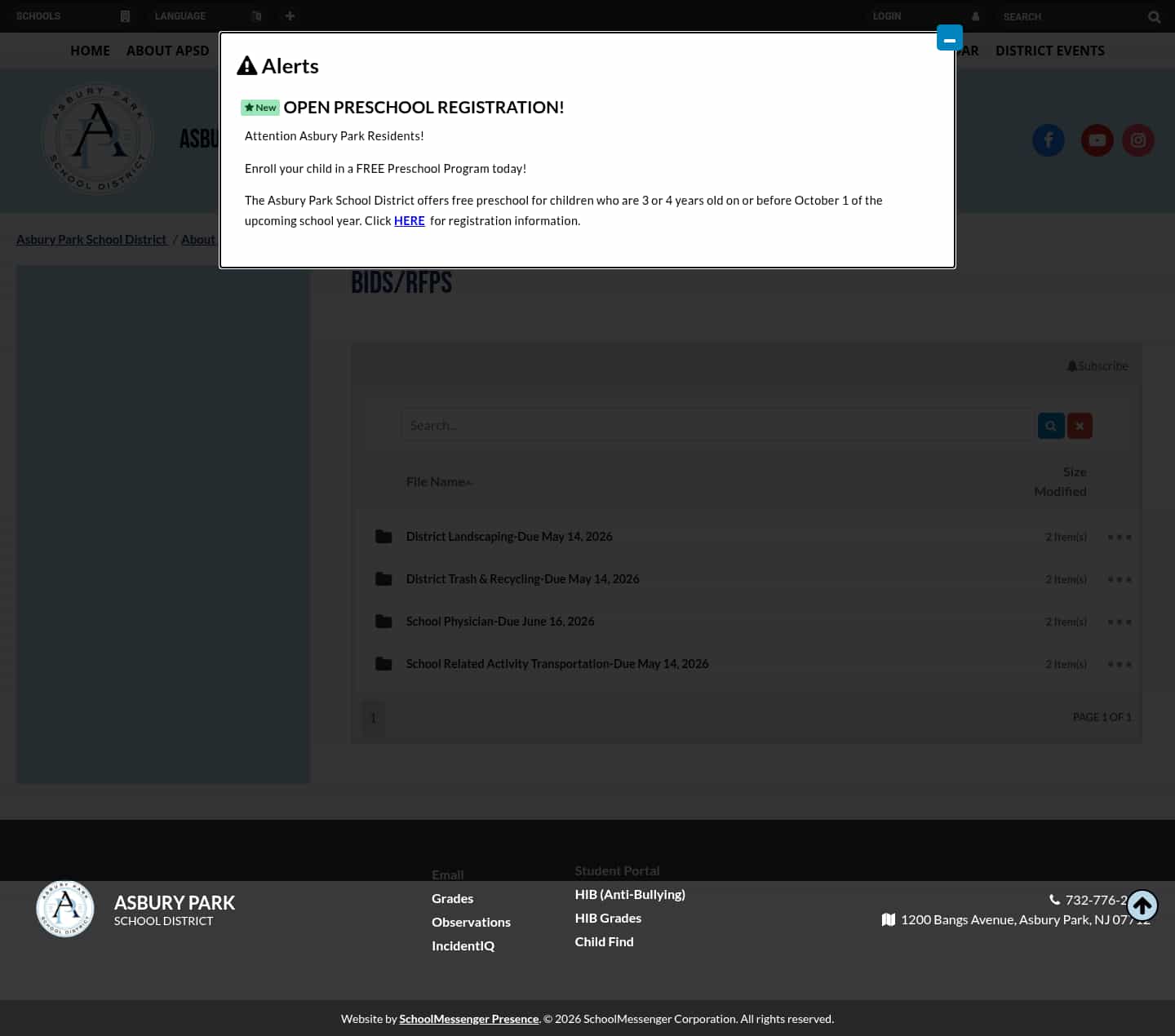
Task: Expand the Schools dropdown in top bar
Action: (x=73, y=16)
